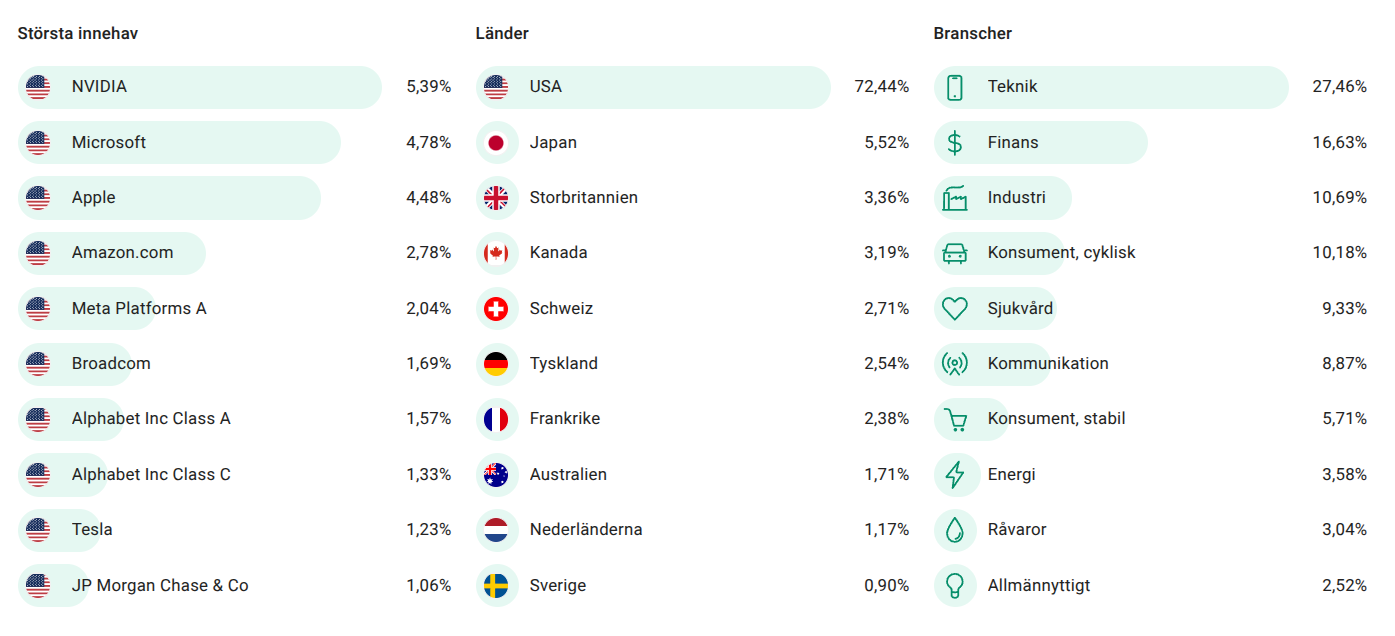
Task: Click the Allmännyttigt light bulb icon
Action: pyautogui.click(x=955, y=585)
